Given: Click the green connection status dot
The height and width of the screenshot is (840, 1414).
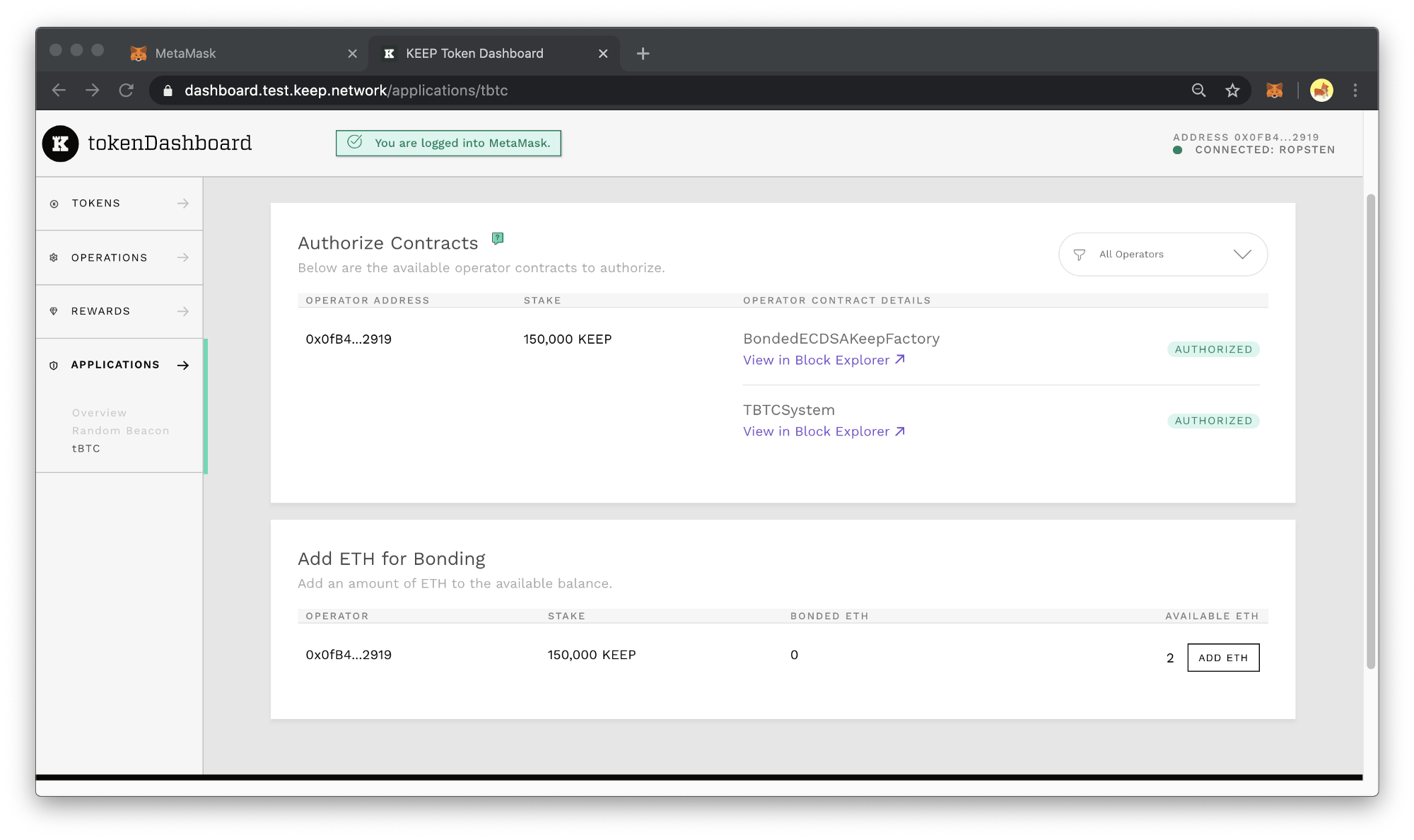Looking at the screenshot, I should point(1178,150).
